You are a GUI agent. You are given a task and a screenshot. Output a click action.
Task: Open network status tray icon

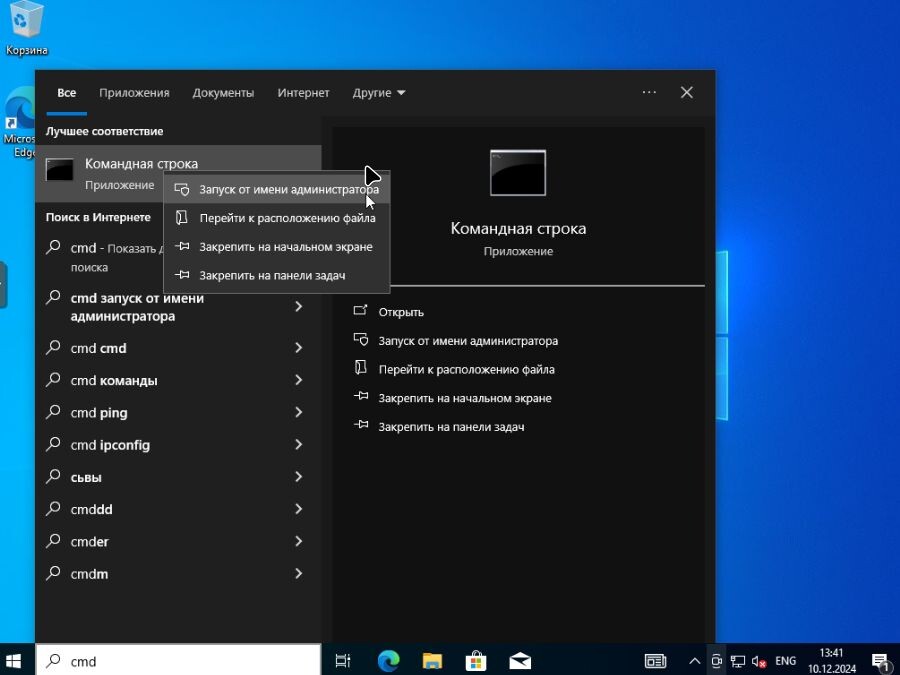pos(738,661)
